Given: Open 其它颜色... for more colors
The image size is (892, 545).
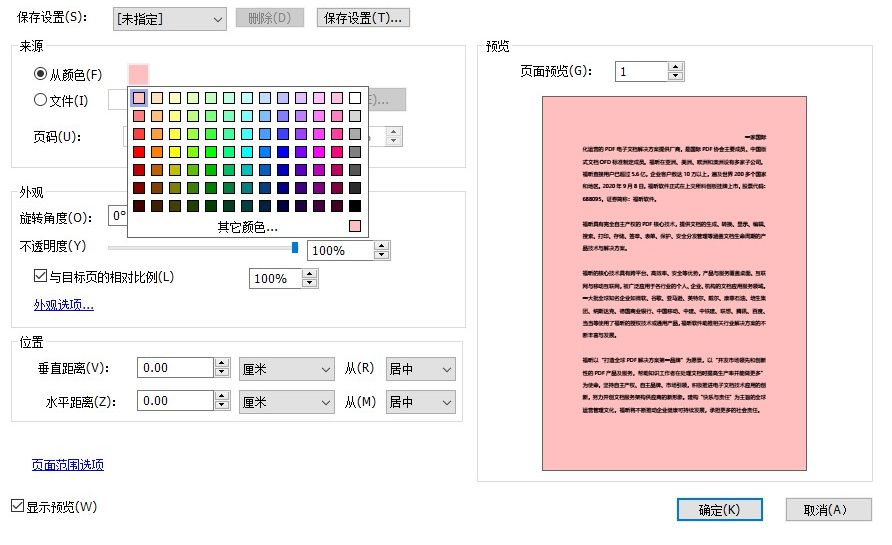Looking at the screenshot, I should (247, 227).
